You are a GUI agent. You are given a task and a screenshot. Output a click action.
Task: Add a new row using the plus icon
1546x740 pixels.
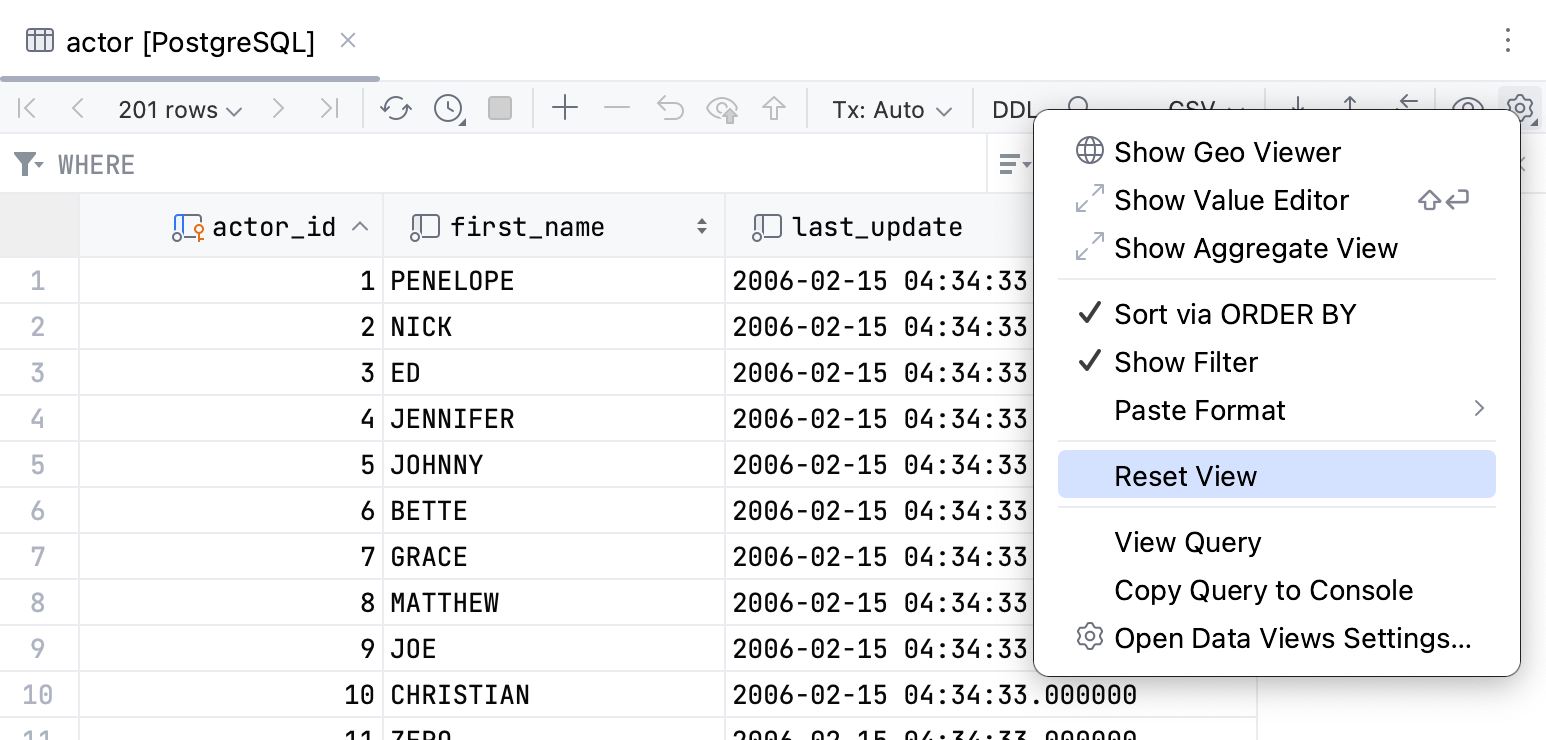tap(564, 108)
